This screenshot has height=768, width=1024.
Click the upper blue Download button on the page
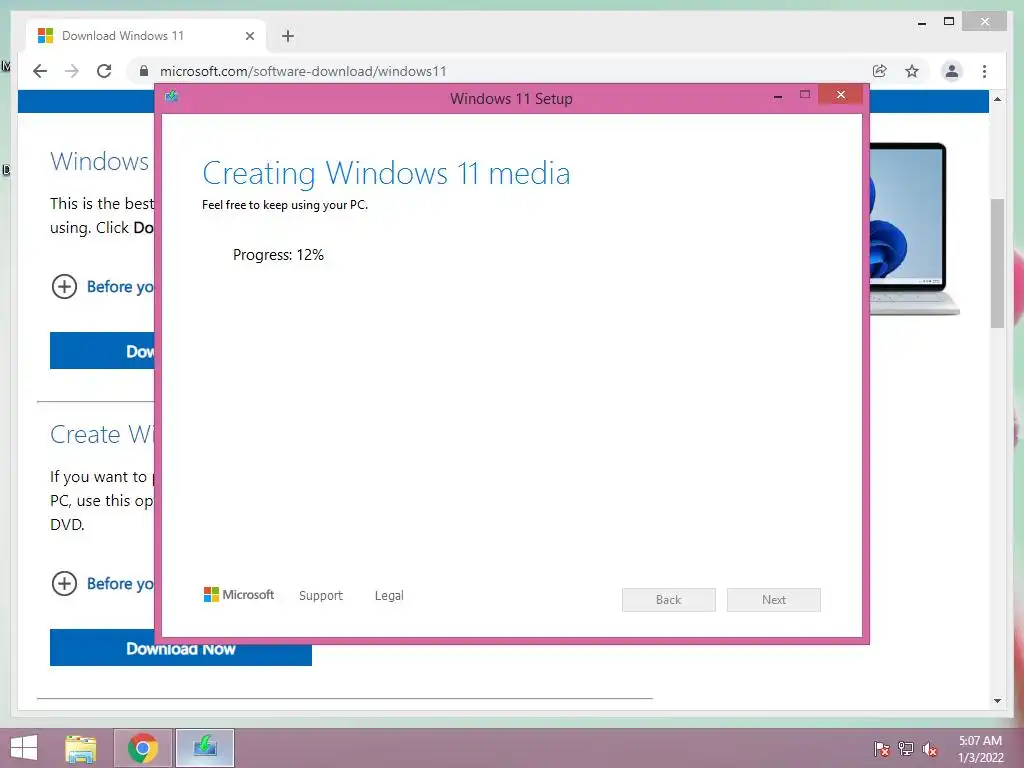click(103, 351)
